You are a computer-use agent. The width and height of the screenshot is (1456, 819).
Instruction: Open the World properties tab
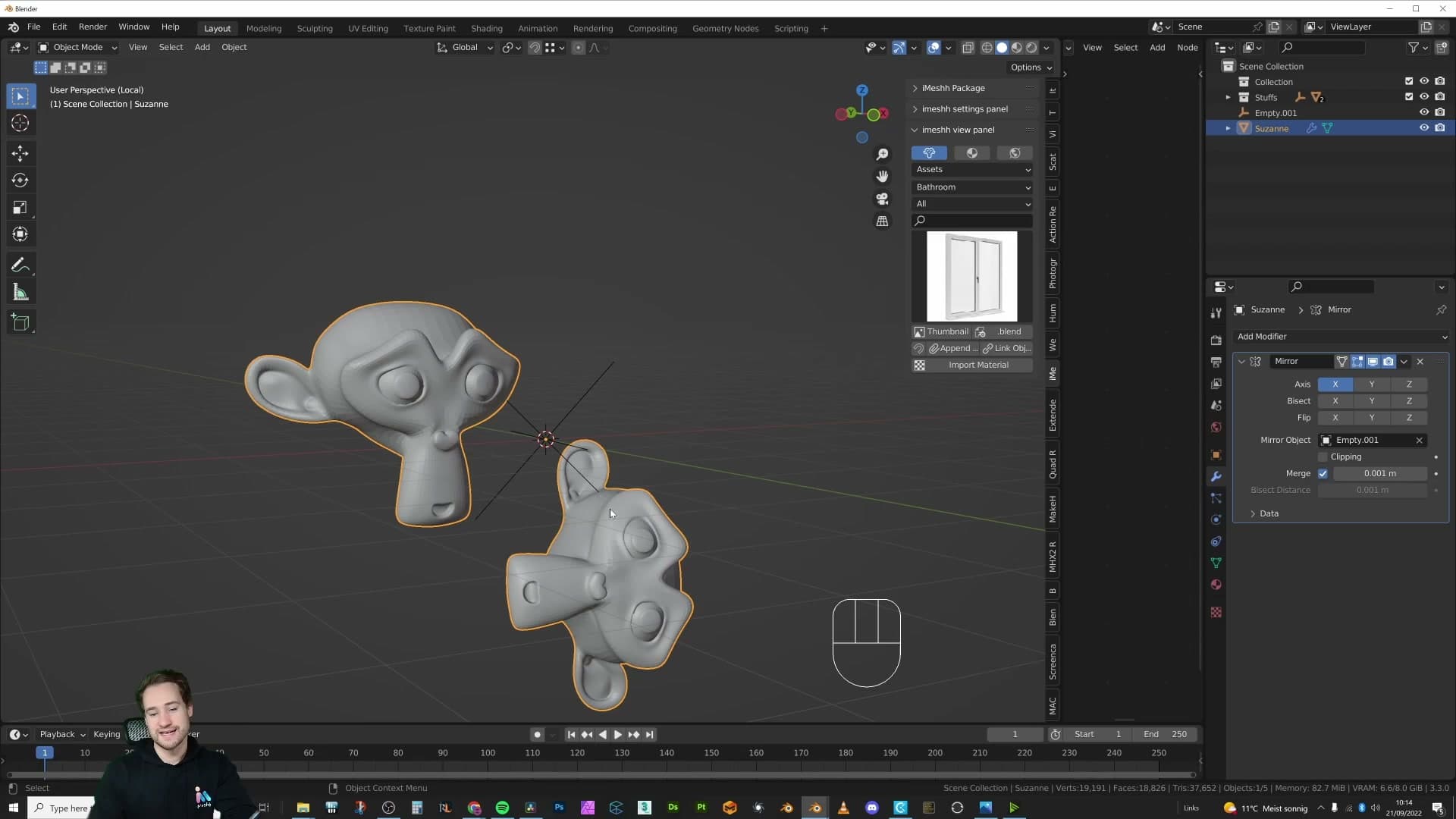coord(1216,427)
